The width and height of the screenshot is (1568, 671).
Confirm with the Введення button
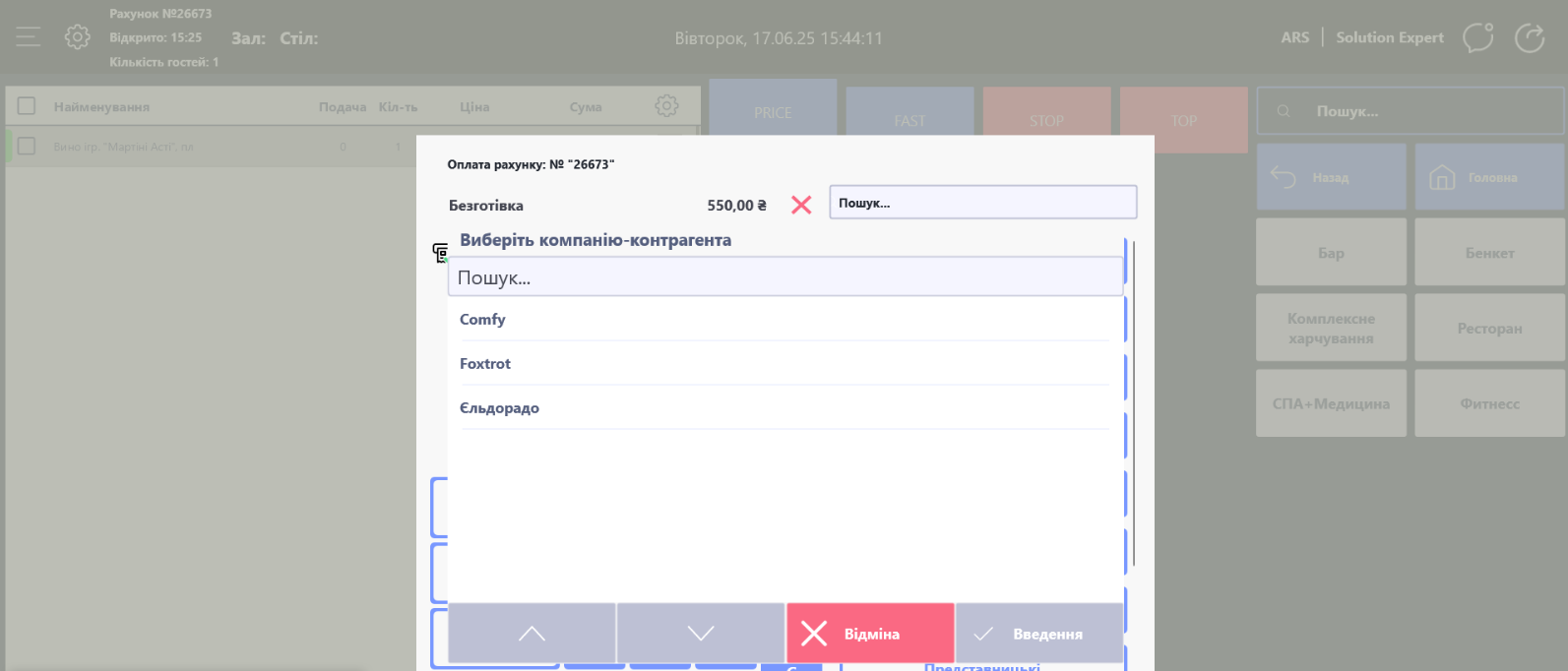tap(1038, 634)
